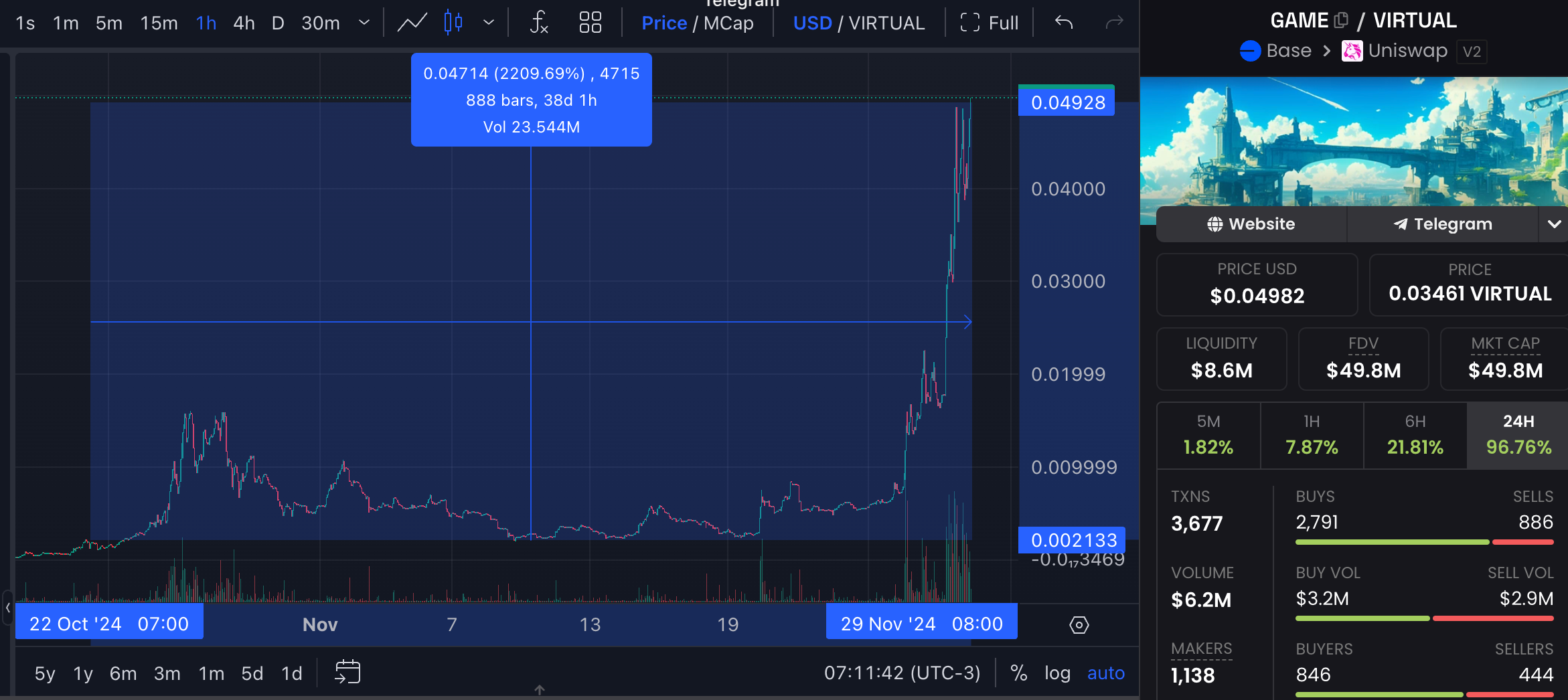Select the 5m timeframe
Viewport: 1568px width, 700px height.
(x=109, y=23)
